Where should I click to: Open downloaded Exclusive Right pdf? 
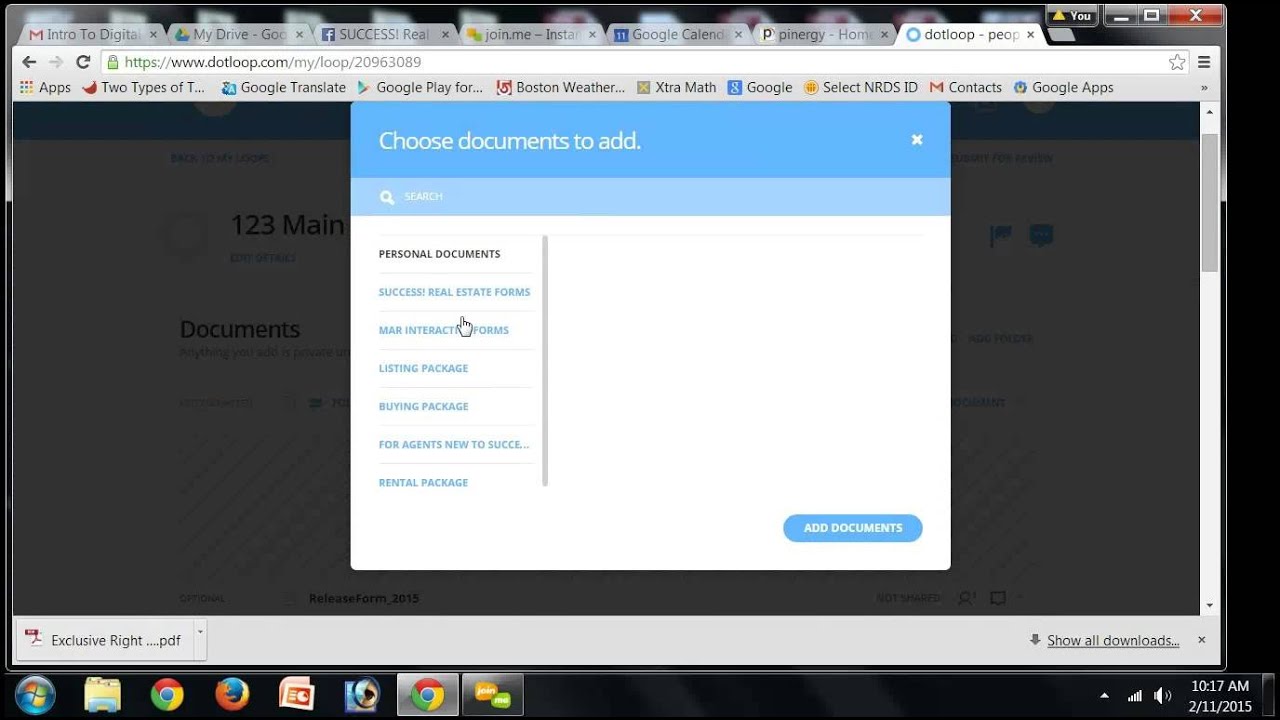(x=104, y=640)
